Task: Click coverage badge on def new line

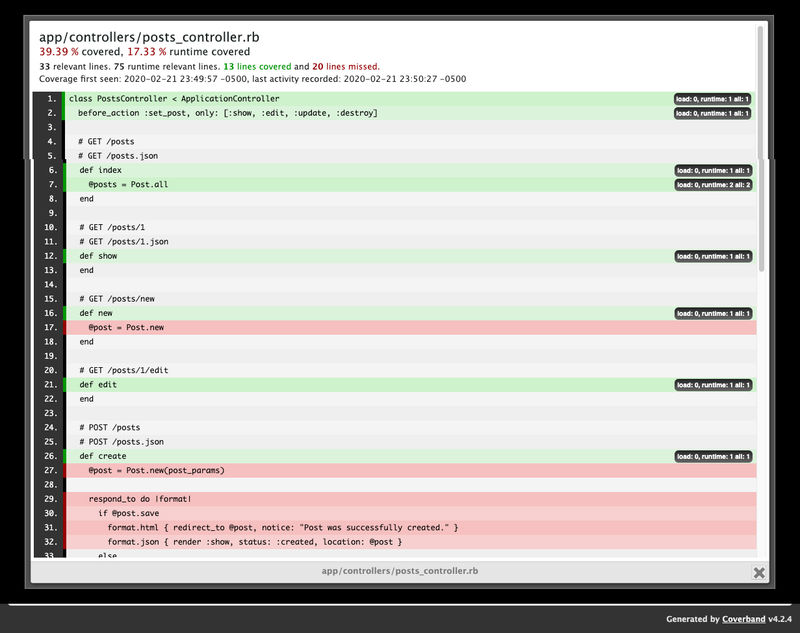Action: [x=713, y=313]
